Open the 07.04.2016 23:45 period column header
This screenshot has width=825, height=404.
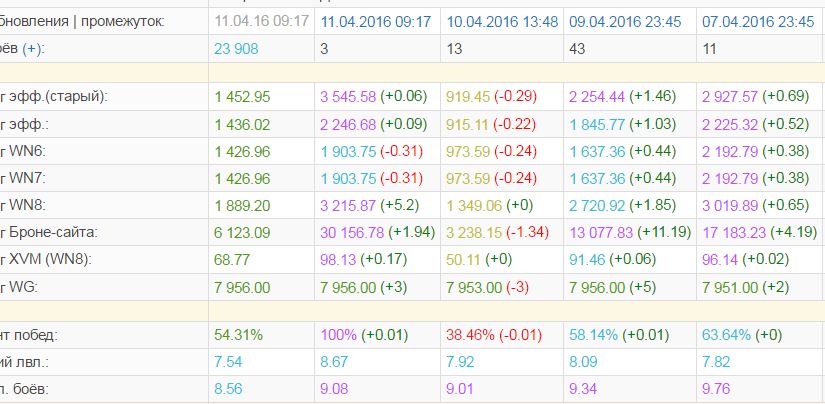coord(758,22)
